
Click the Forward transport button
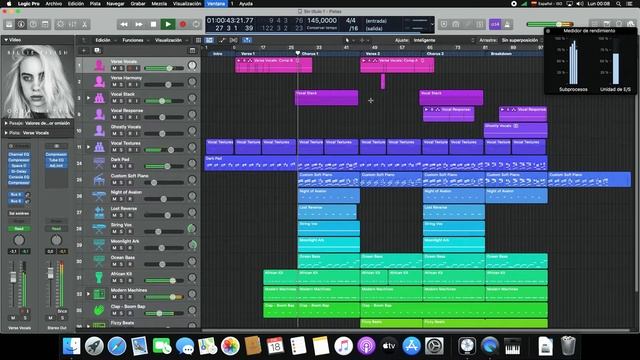(x=139, y=24)
